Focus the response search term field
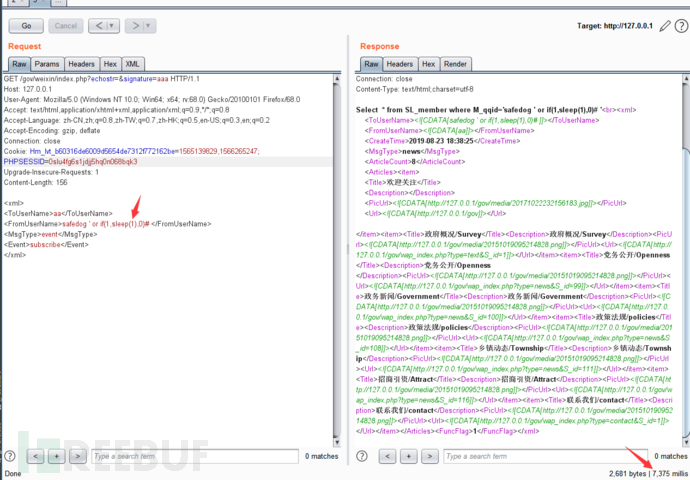The height and width of the screenshot is (480, 690). tap(546, 456)
